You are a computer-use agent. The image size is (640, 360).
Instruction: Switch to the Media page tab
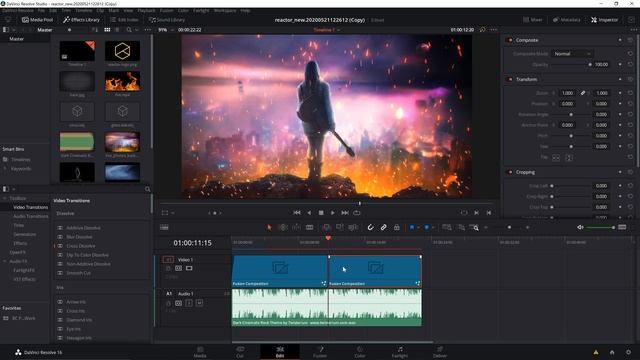tap(200, 352)
